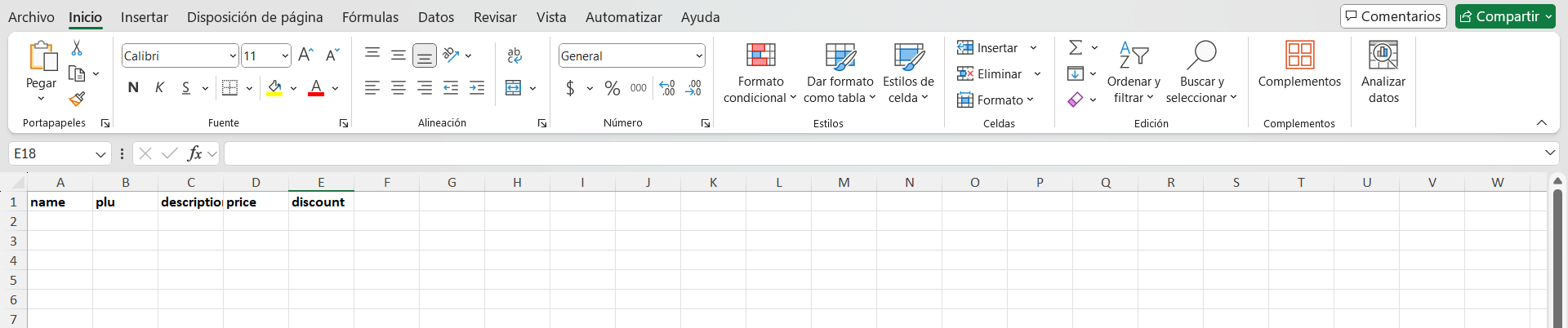Apply currency format with dollar icon
This screenshot has height=328, width=1568.
570,88
